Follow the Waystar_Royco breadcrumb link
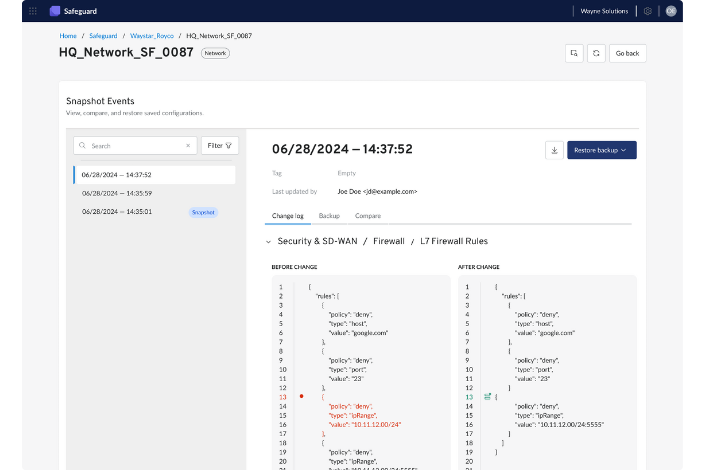This screenshot has width=705, height=470. [x=152, y=36]
